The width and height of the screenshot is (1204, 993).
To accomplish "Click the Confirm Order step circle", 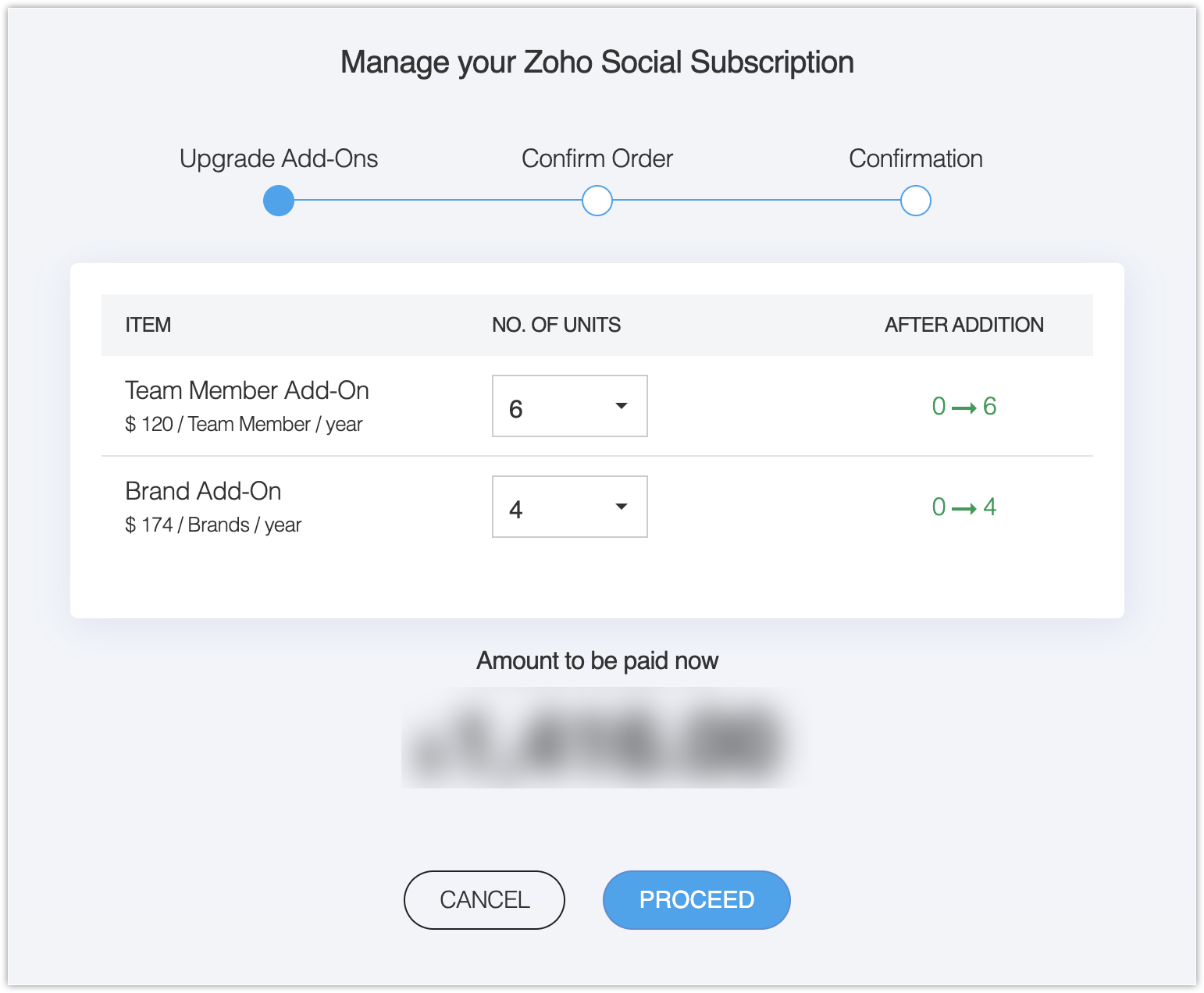I will (x=597, y=201).
